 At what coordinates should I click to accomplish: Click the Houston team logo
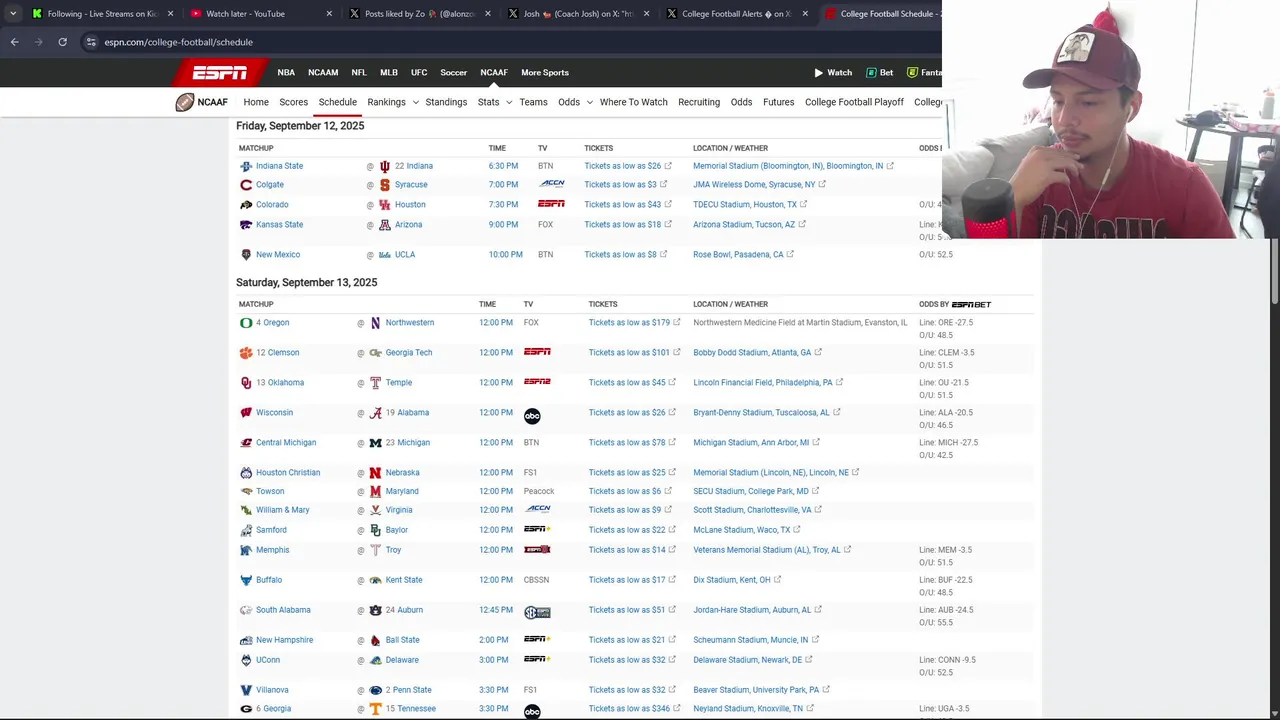tap(384, 205)
